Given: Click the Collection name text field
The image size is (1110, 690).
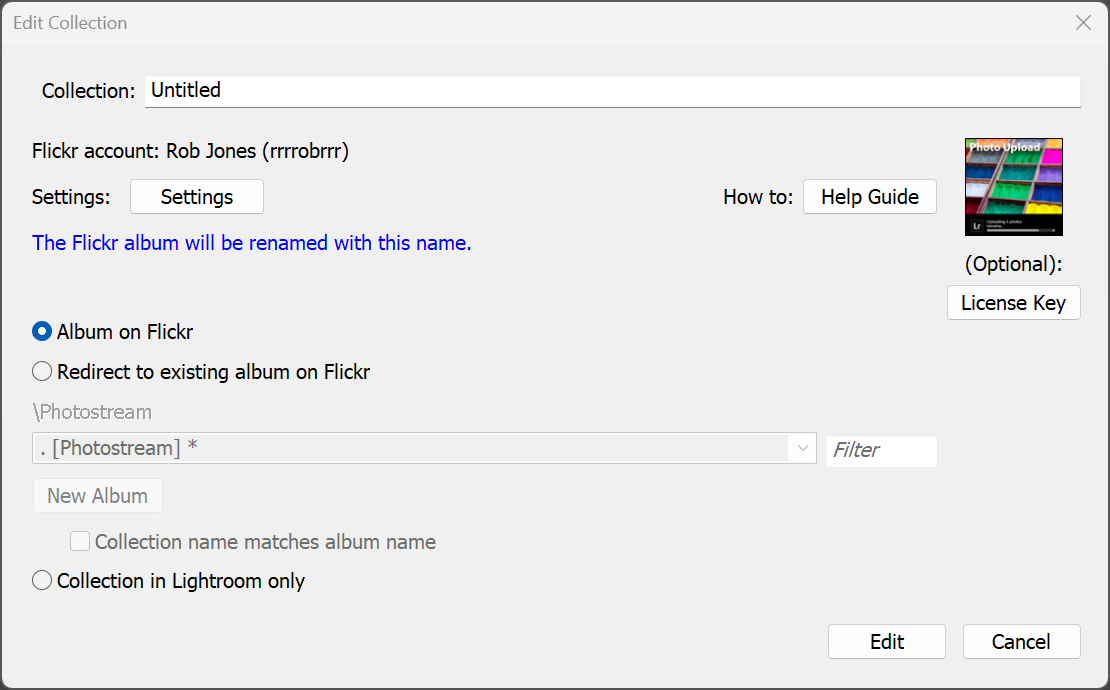Looking at the screenshot, I should click(612, 91).
